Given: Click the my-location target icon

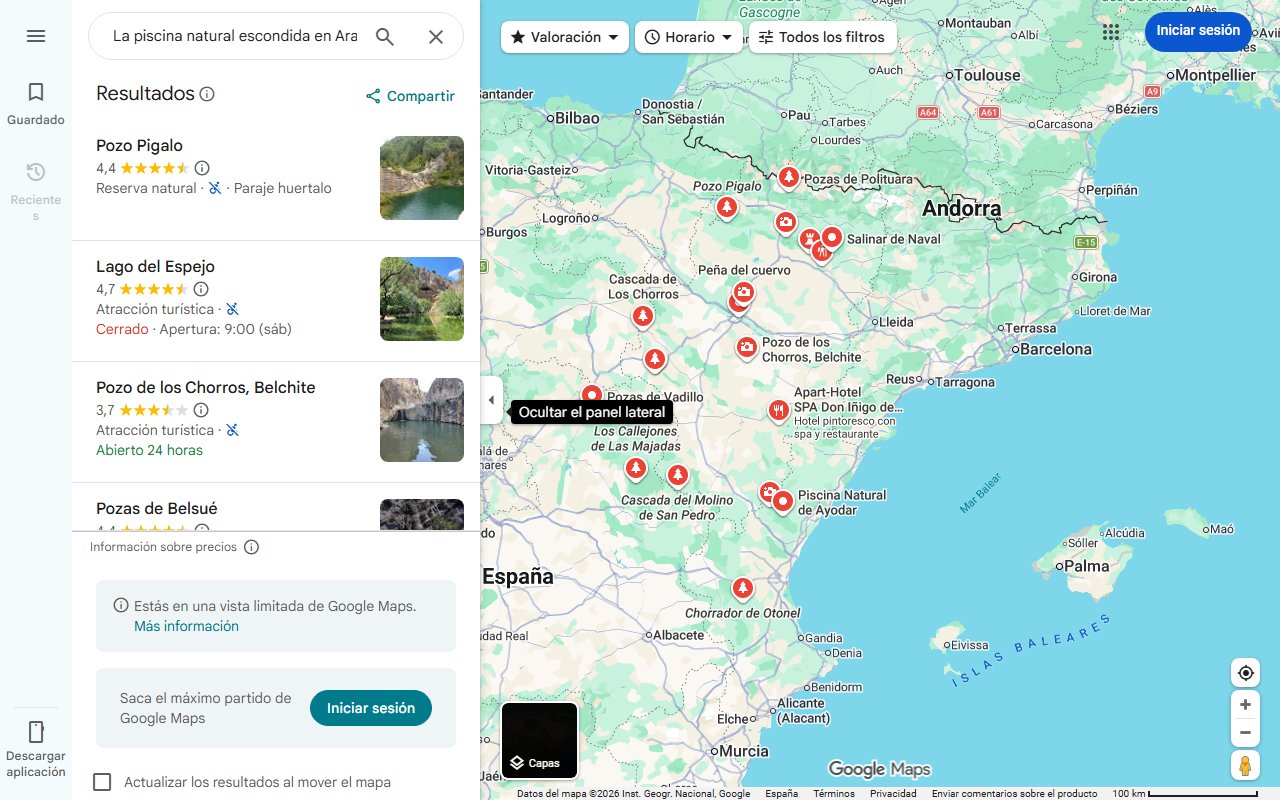Looking at the screenshot, I should tap(1245, 672).
